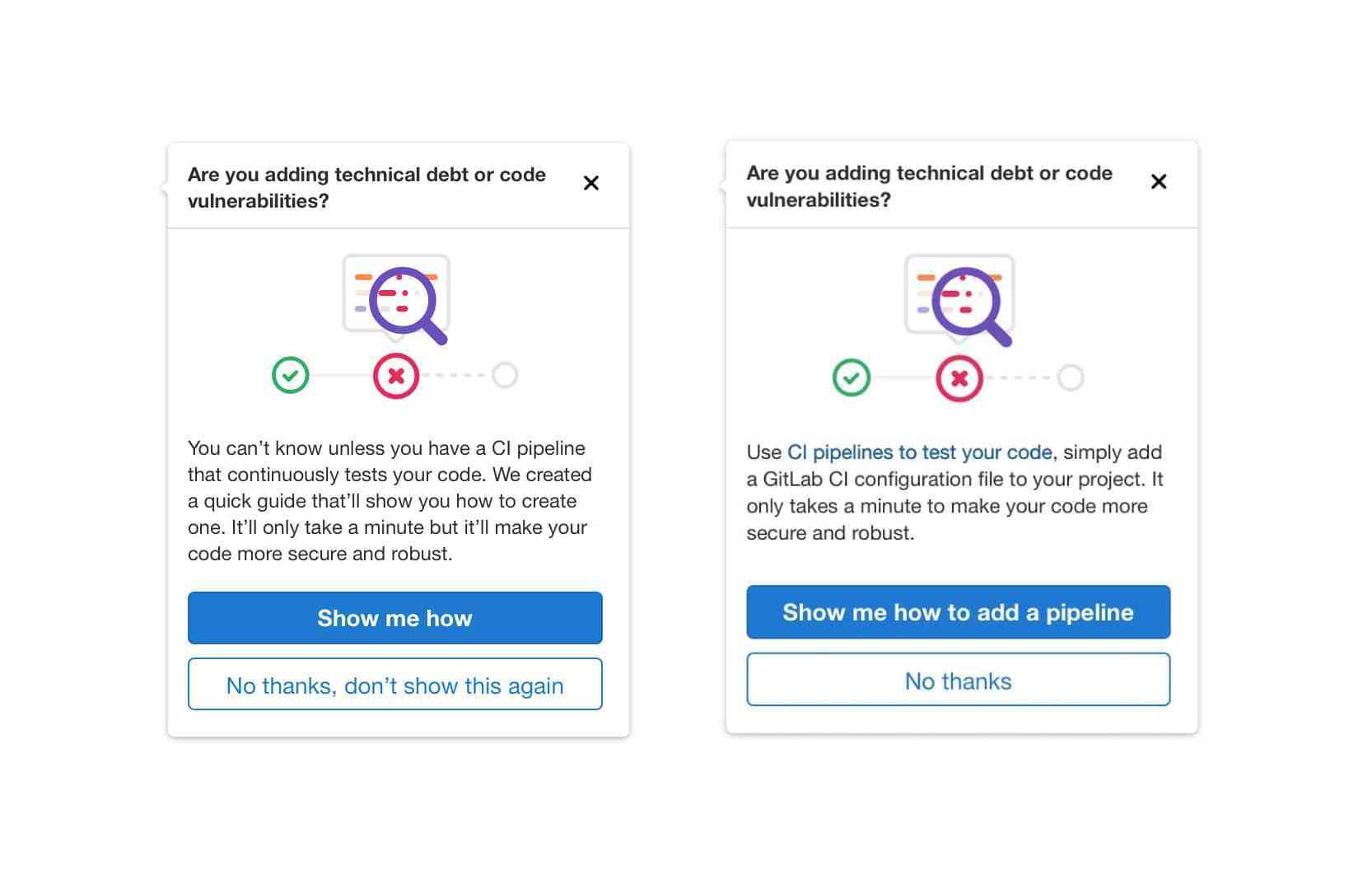The height and width of the screenshot is (880, 1372).
Task: Click the left popover description paragraph
Action: coord(390,501)
